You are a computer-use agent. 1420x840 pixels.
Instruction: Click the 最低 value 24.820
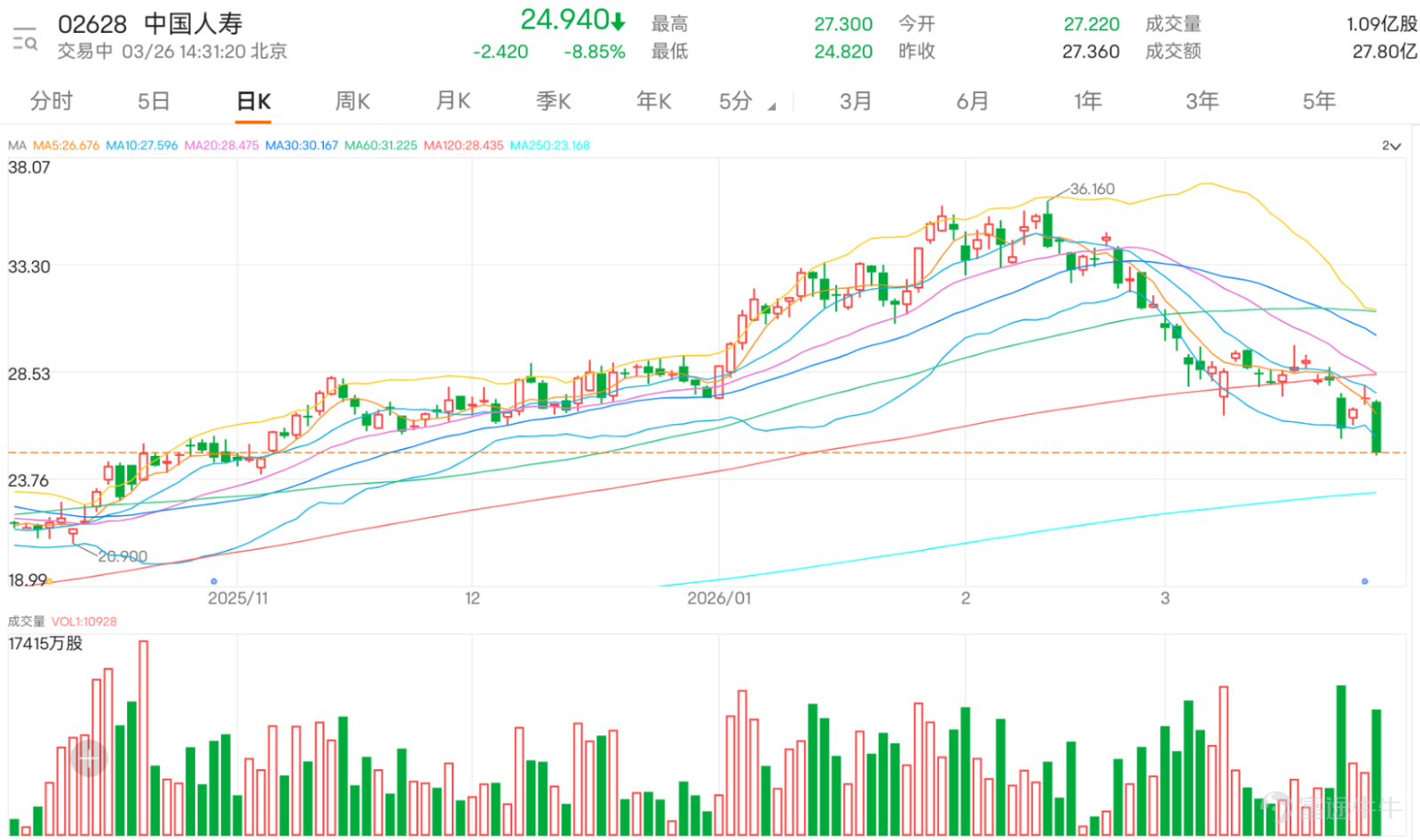(x=843, y=51)
